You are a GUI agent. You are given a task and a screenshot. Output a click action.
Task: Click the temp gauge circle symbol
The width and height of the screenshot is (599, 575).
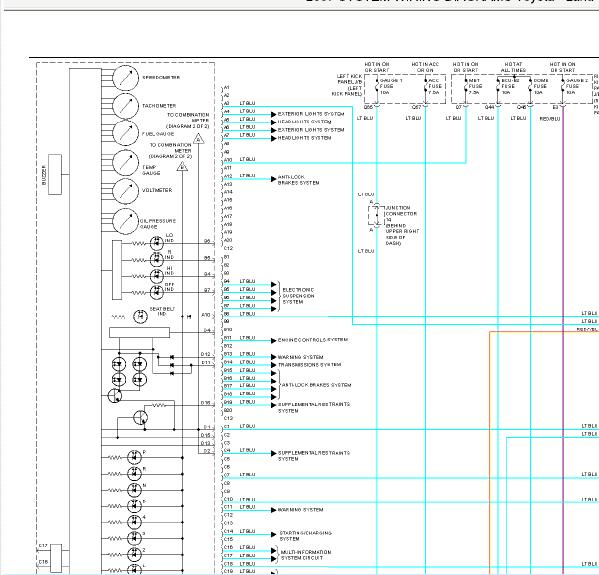pos(125,163)
